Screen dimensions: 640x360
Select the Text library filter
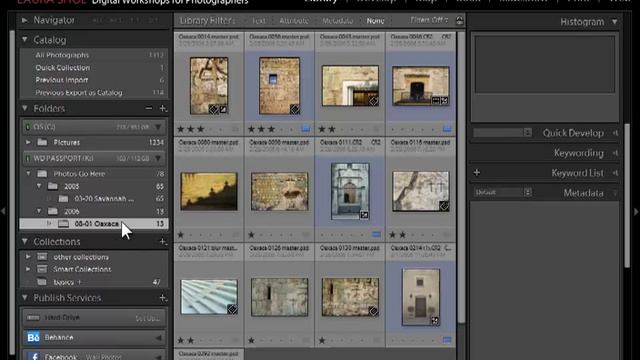point(258,21)
